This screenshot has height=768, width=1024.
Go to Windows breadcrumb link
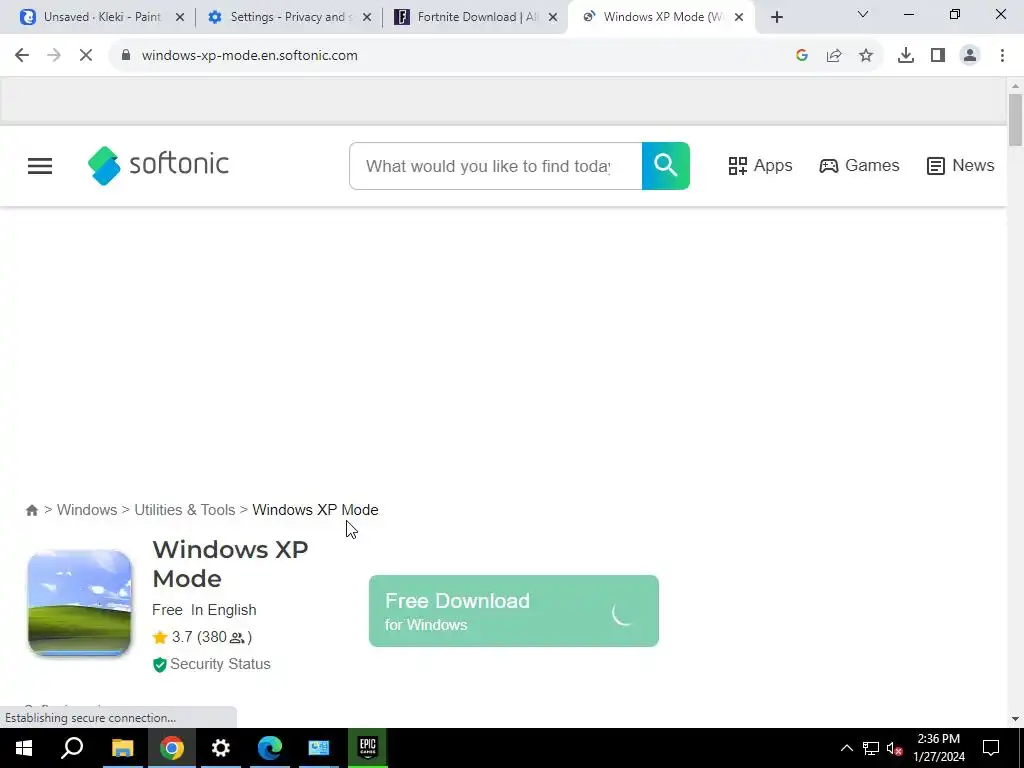pyautogui.click(x=87, y=510)
